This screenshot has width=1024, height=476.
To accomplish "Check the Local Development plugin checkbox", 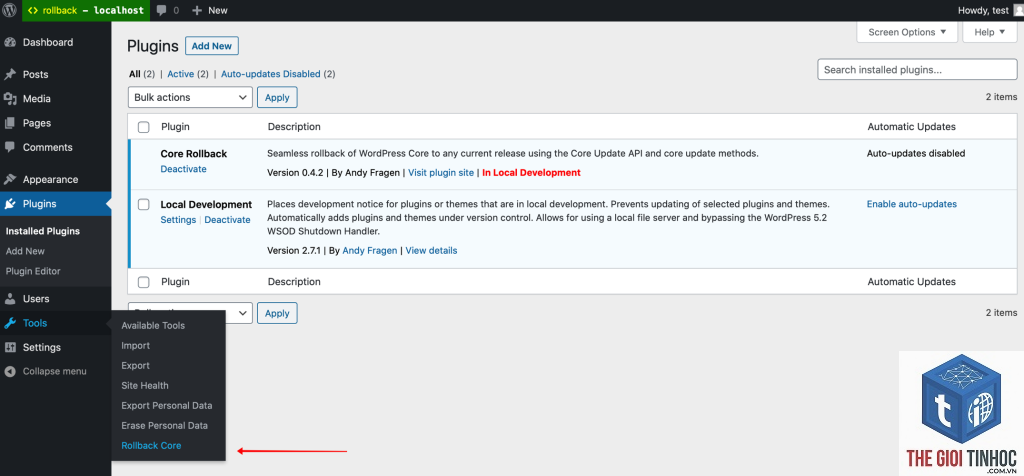I will [144, 205].
